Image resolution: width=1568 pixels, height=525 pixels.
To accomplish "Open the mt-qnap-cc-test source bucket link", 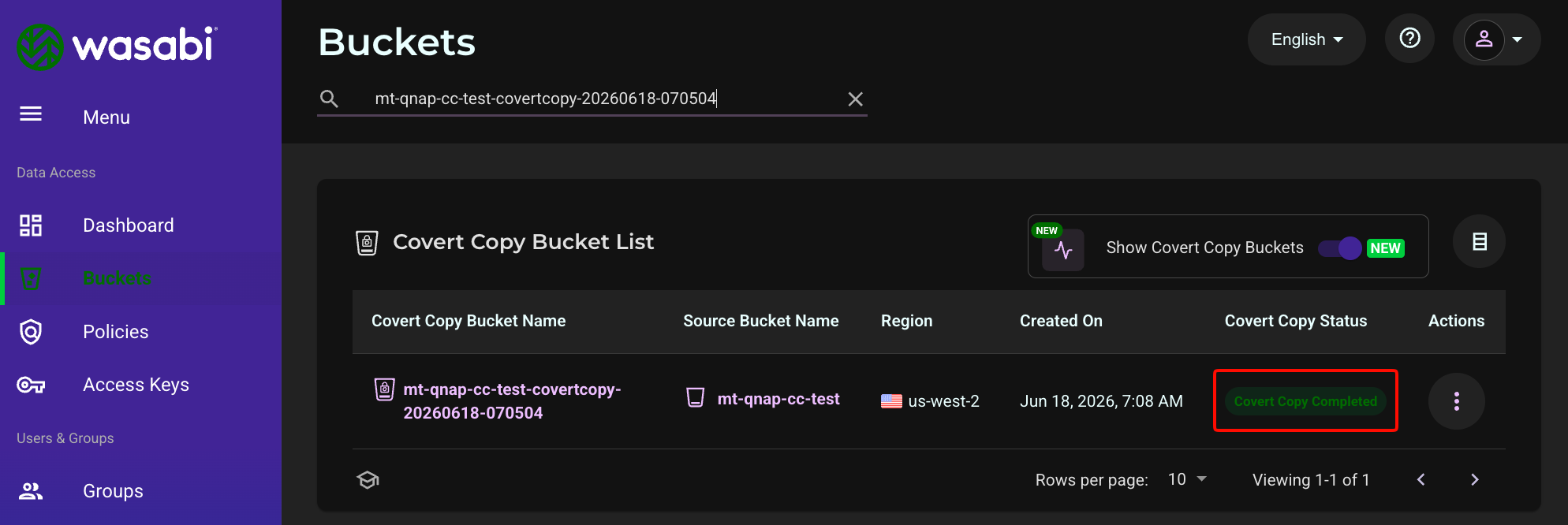I will [x=778, y=399].
